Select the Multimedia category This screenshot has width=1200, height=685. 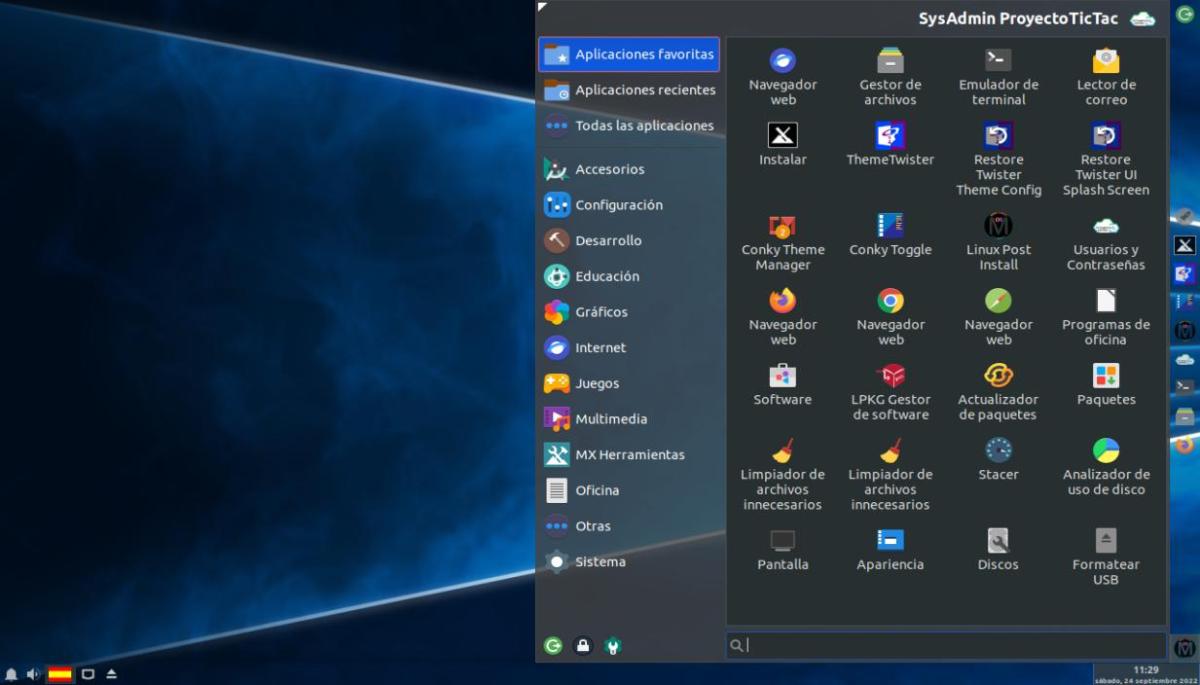click(610, 419)
